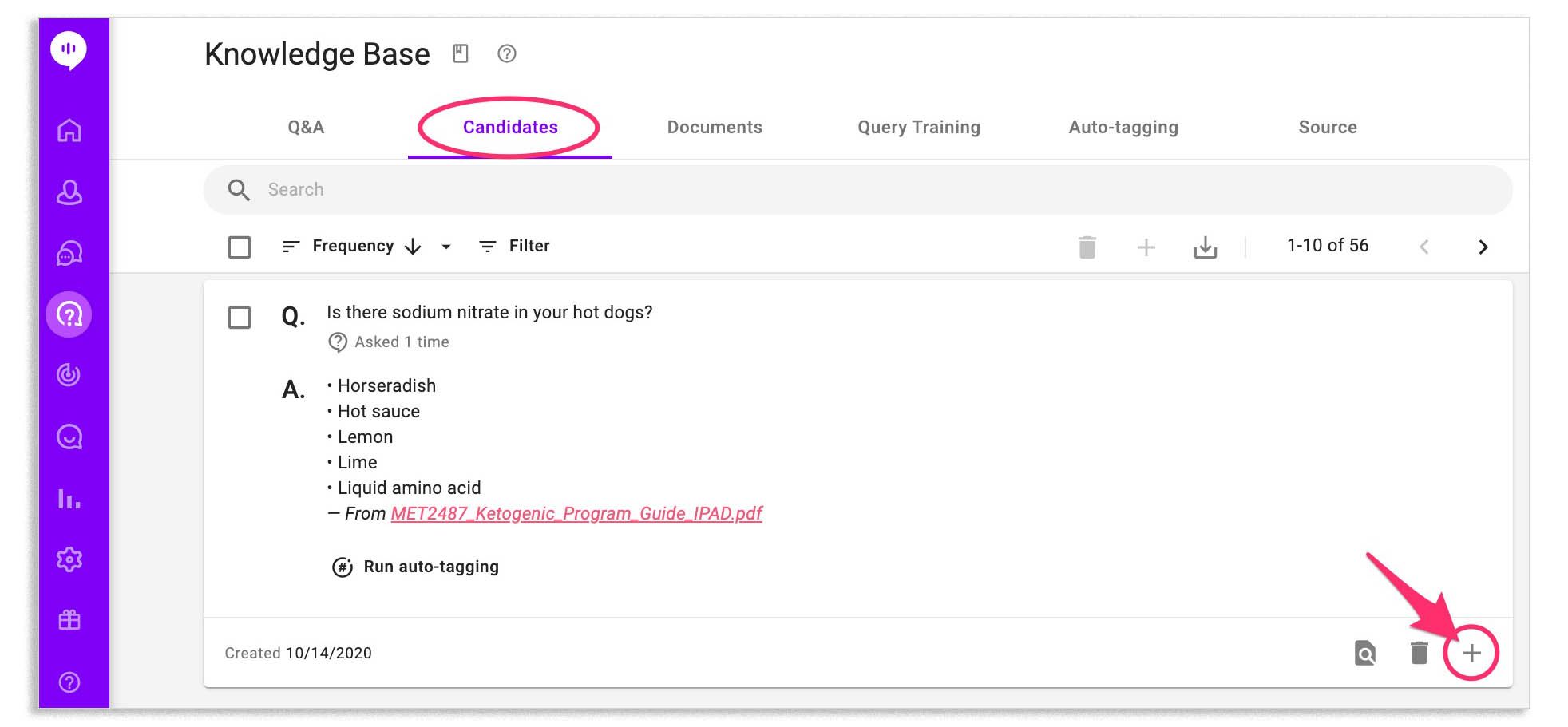Click the 'Created 10/14/2020' text
Screen dimensions: 1568x727
tap(299, 653)
